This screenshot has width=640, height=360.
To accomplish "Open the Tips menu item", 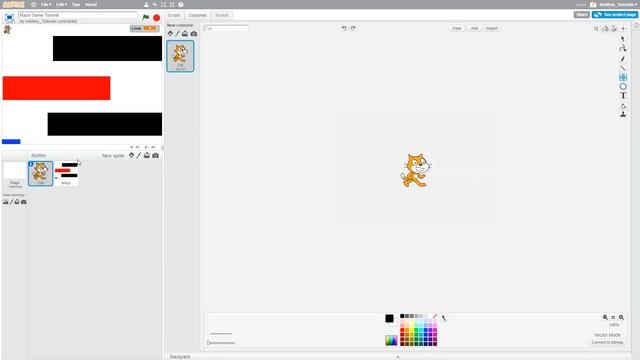I will tap(76, 4).
